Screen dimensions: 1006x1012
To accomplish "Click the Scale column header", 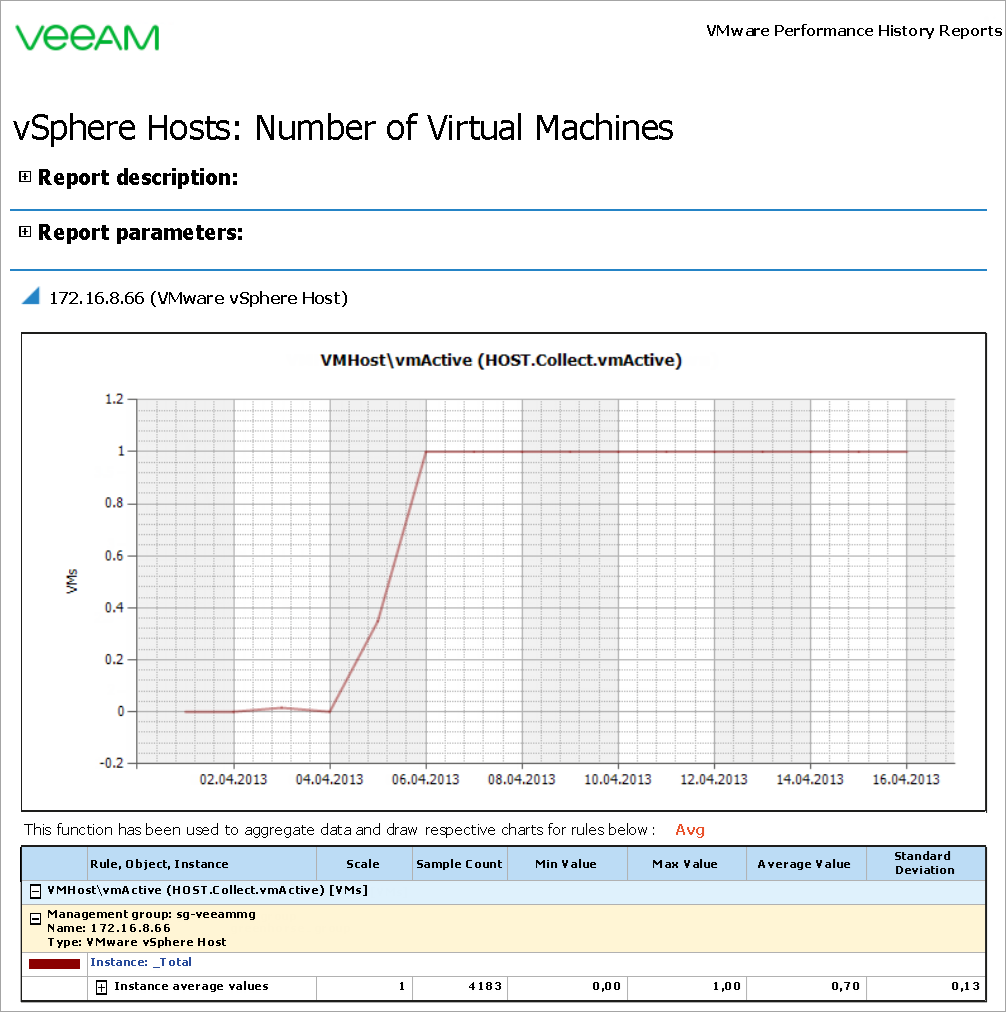I will coord(363,864).
